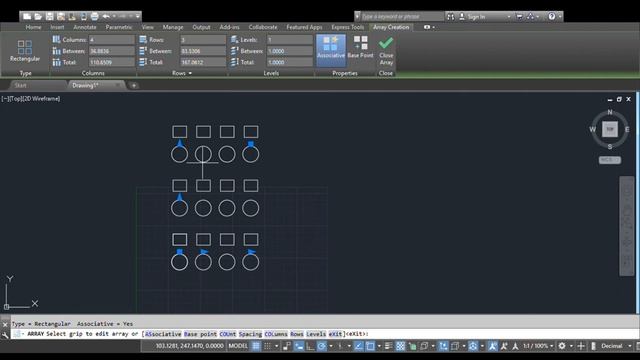The image size is (640, 360).
Task: Click the N compass direction on ViewCube
Action: click(x=610, y=112)
